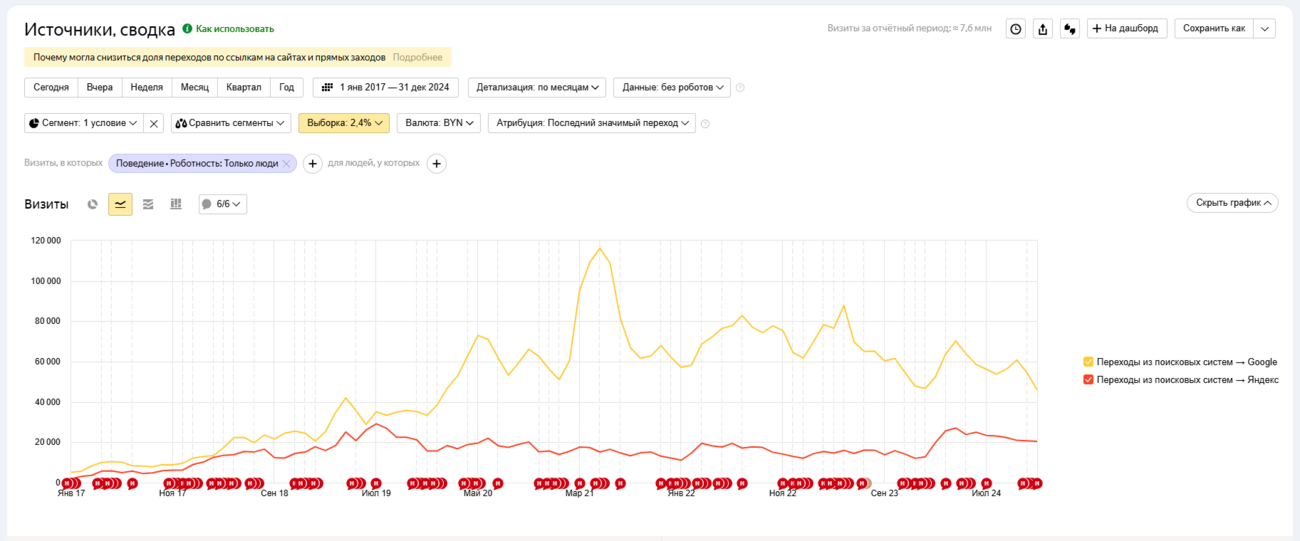Switch chart to pie chart view

click(x=92, y=204)
